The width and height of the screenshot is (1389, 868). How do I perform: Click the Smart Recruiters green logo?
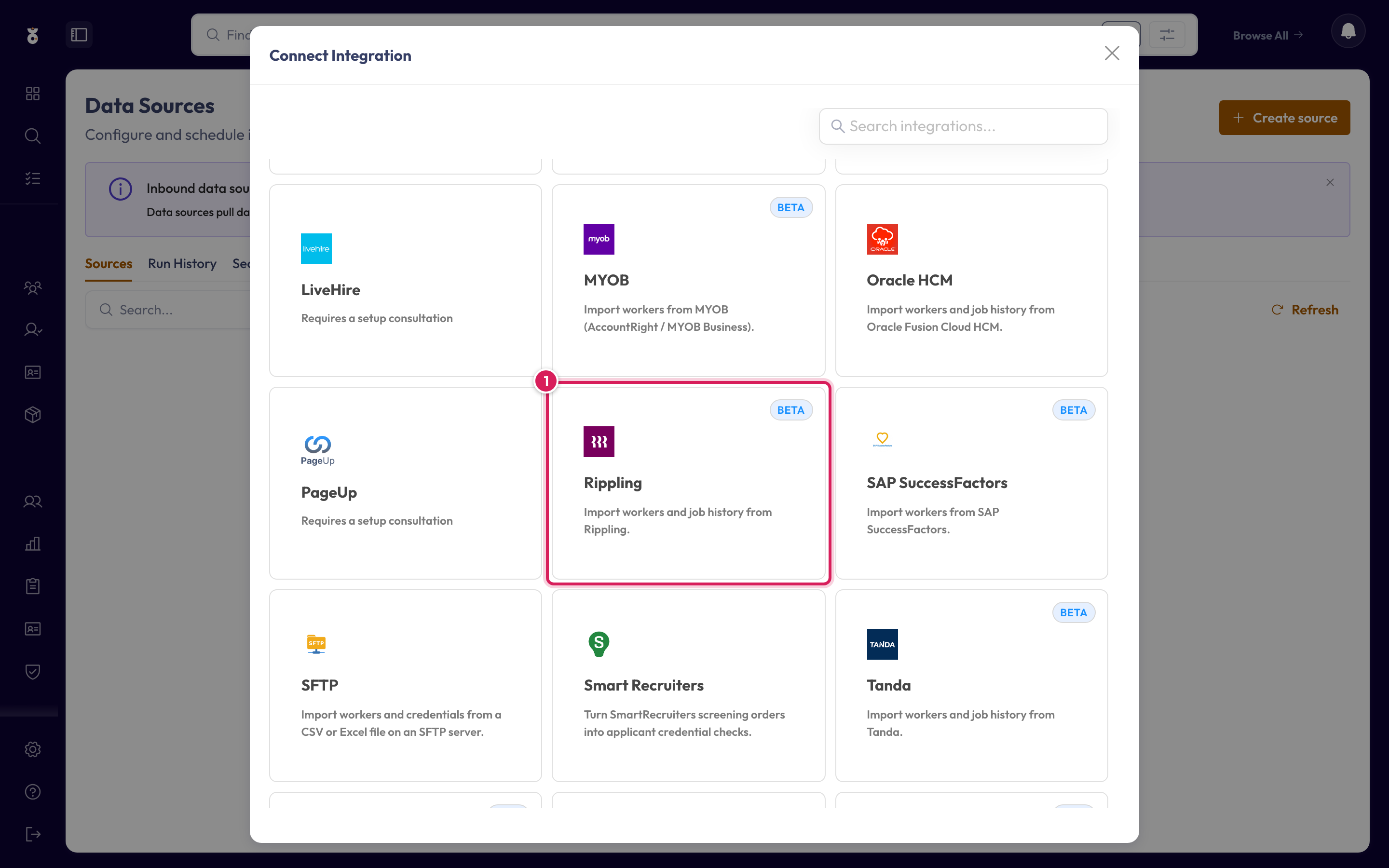tap(599, 644)
